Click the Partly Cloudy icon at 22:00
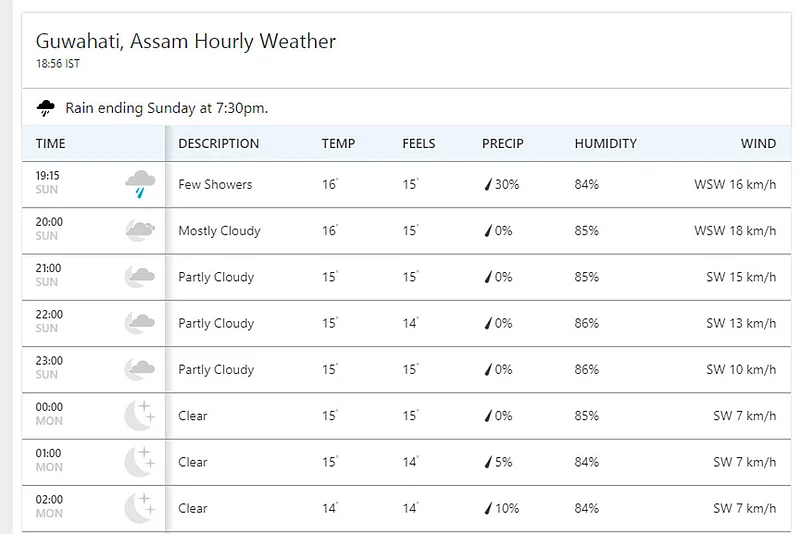This screenshot has width=801, height=534. tap(139, 323)
